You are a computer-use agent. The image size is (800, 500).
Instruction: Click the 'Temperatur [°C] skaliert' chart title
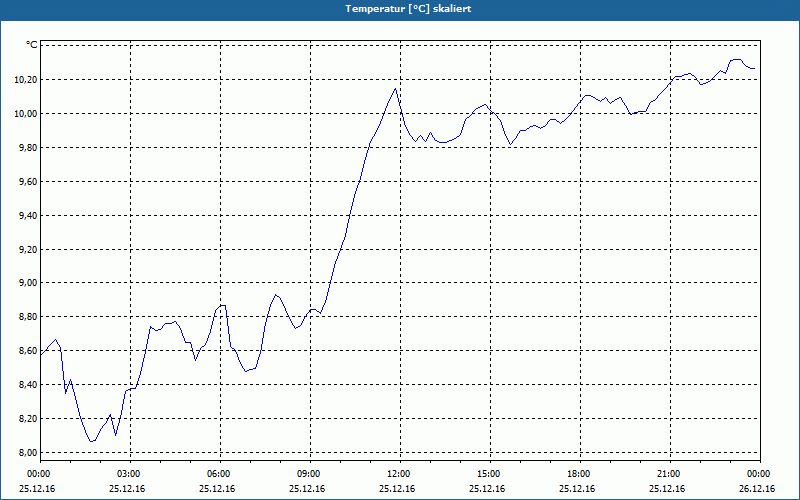click(x=408, y=9)
